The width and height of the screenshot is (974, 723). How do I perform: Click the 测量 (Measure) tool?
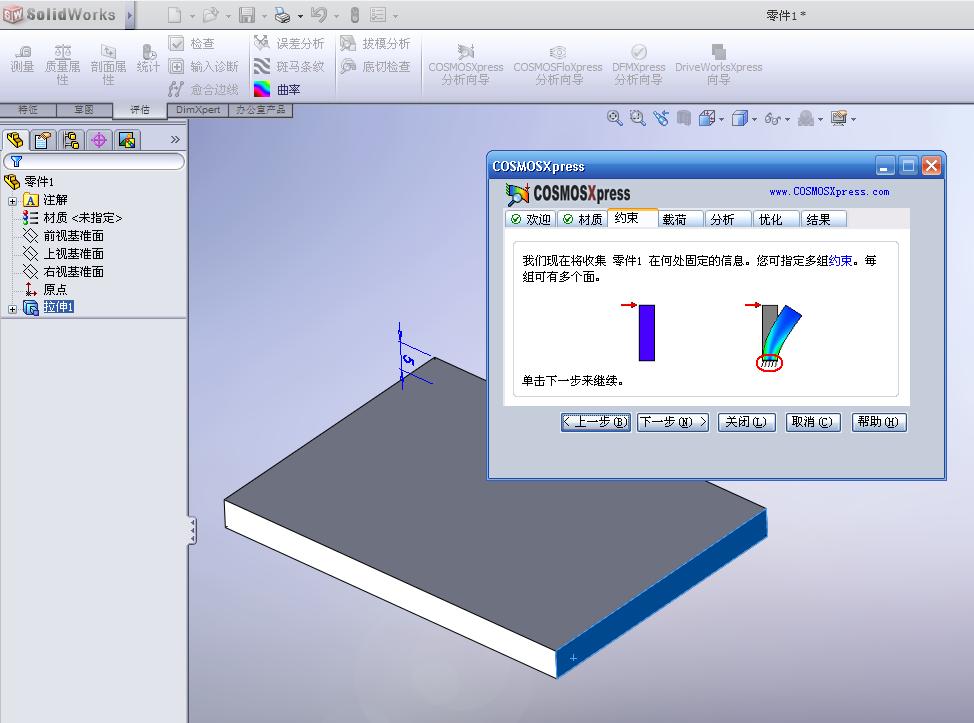point(22,59)
